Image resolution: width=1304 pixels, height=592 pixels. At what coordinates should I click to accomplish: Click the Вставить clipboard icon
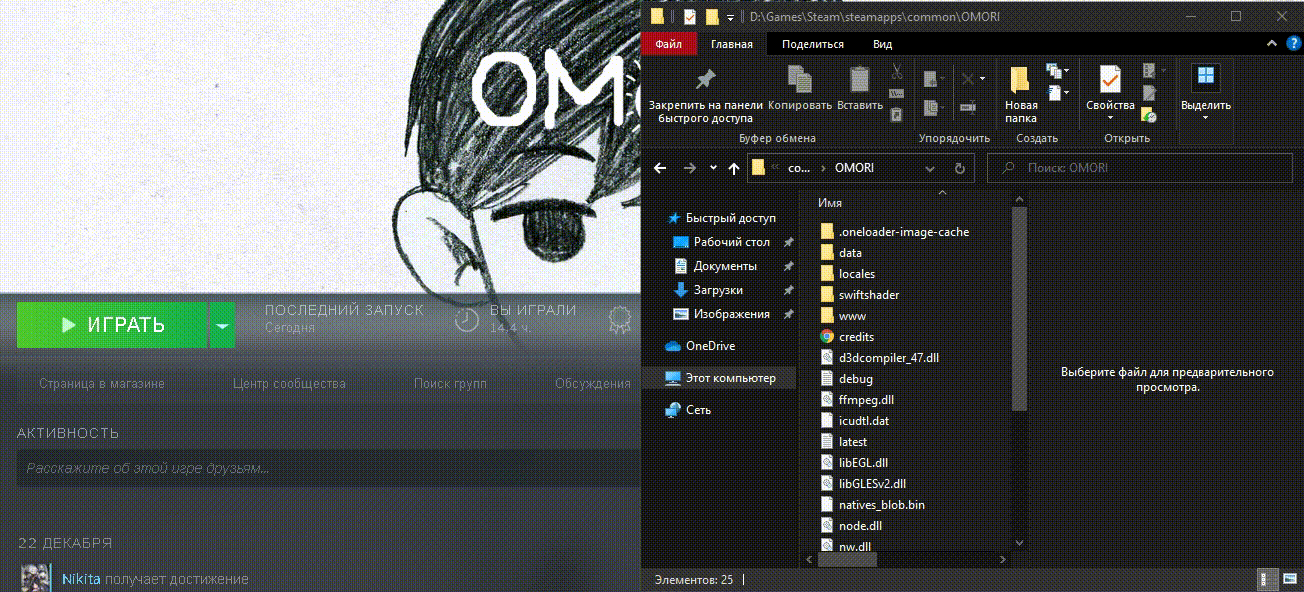[859, 81]
